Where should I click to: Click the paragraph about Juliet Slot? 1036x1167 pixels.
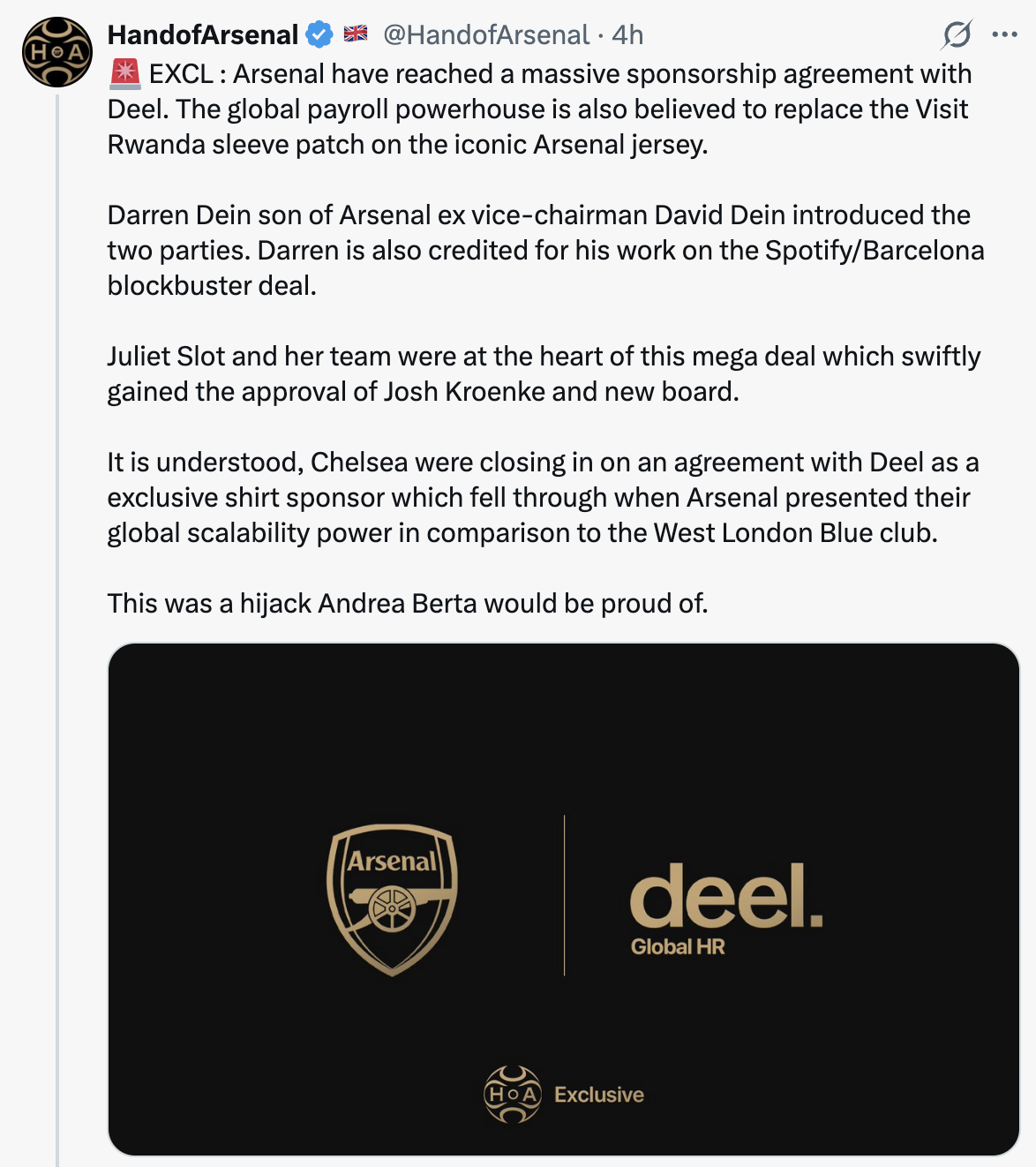544,373
